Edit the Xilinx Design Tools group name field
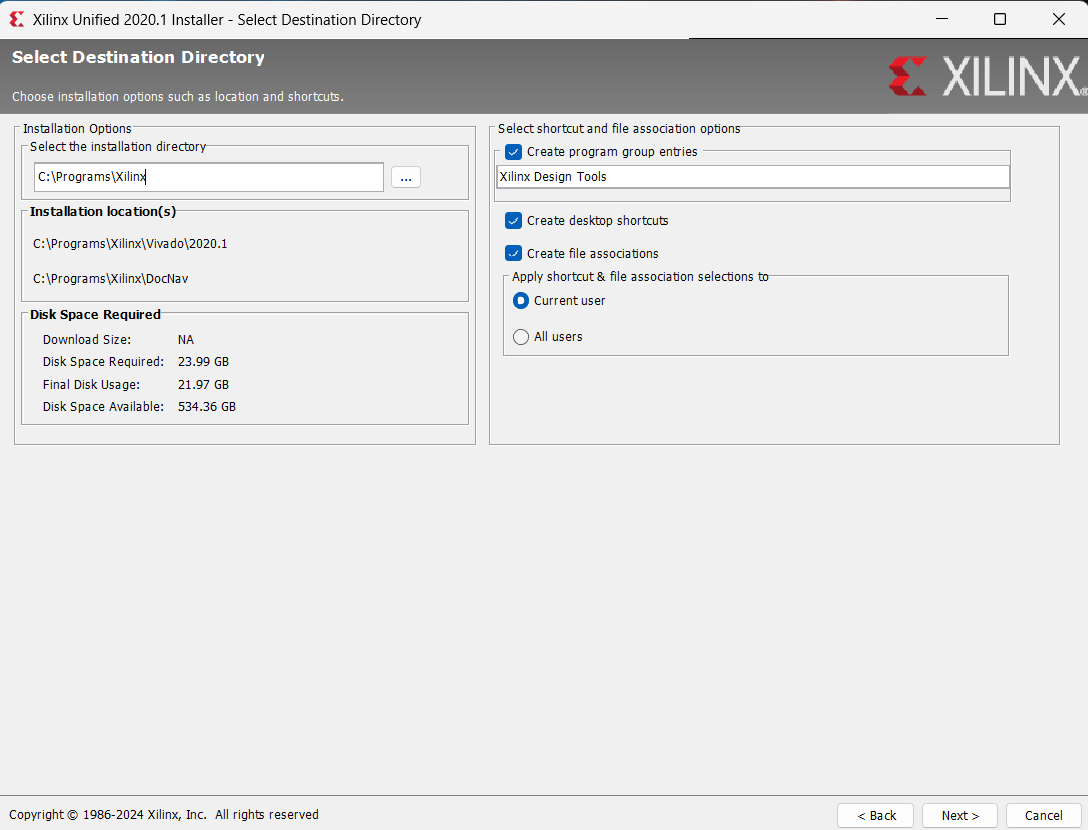 (753, 176)
